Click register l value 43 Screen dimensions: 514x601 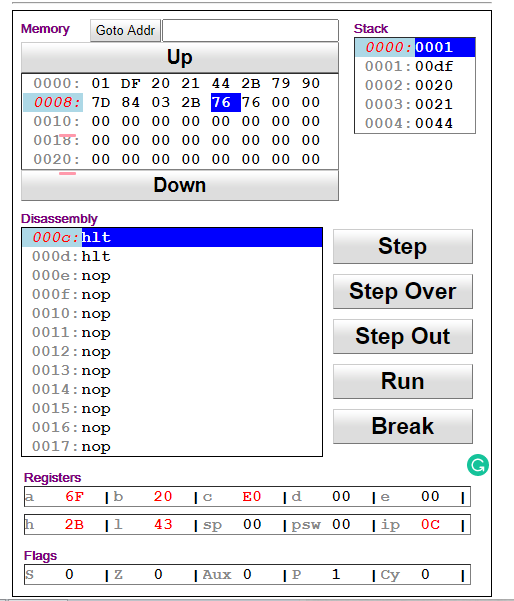[163, 524]
